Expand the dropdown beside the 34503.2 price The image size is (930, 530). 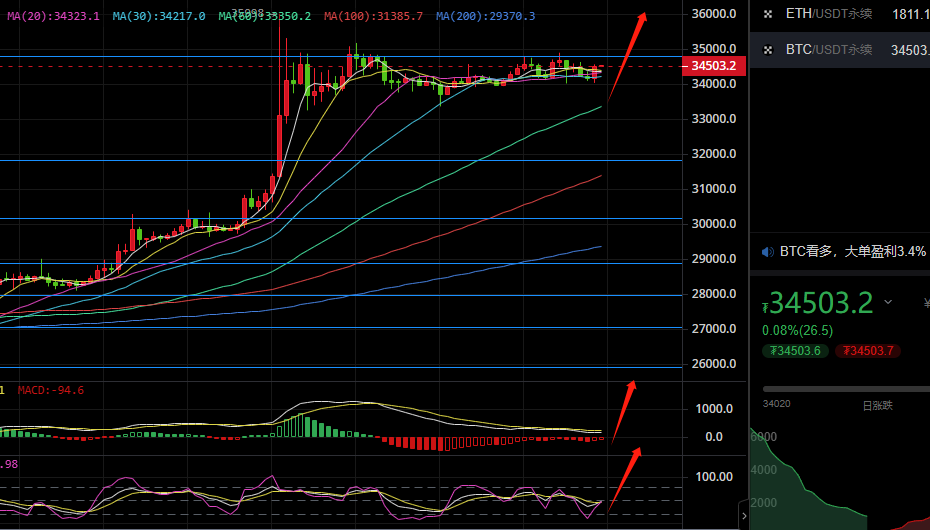[x=888, y=302]
